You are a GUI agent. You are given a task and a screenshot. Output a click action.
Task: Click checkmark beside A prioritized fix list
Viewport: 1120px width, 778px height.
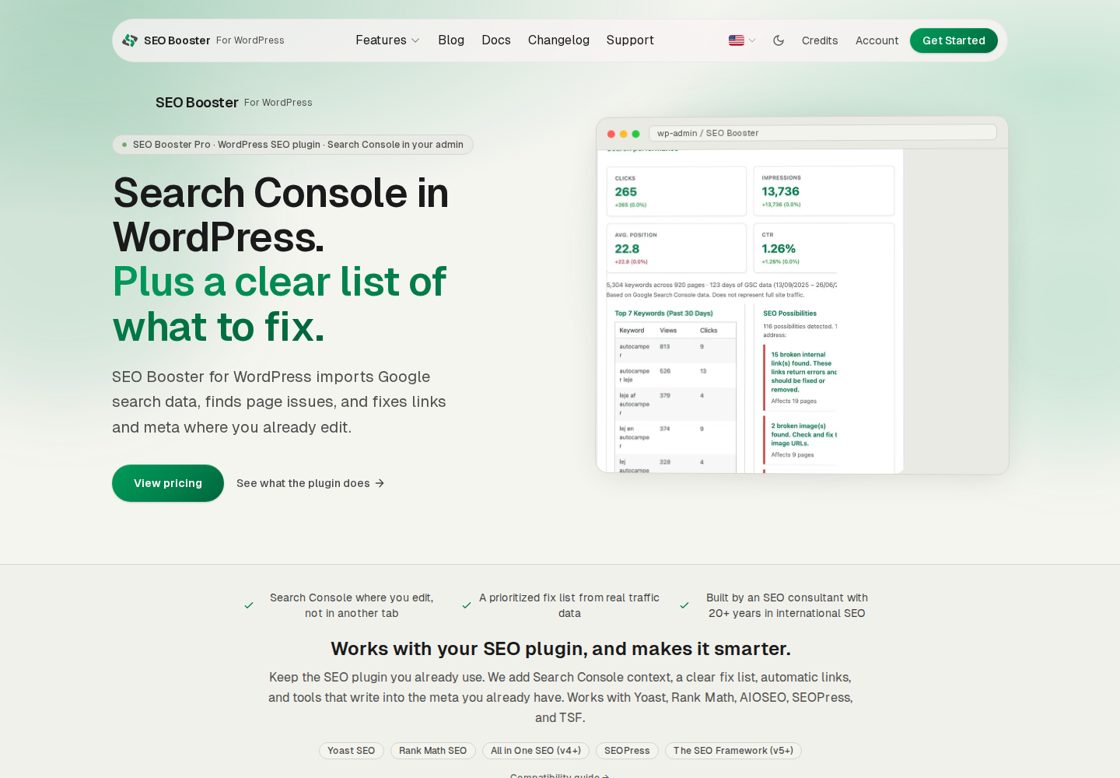466,605
